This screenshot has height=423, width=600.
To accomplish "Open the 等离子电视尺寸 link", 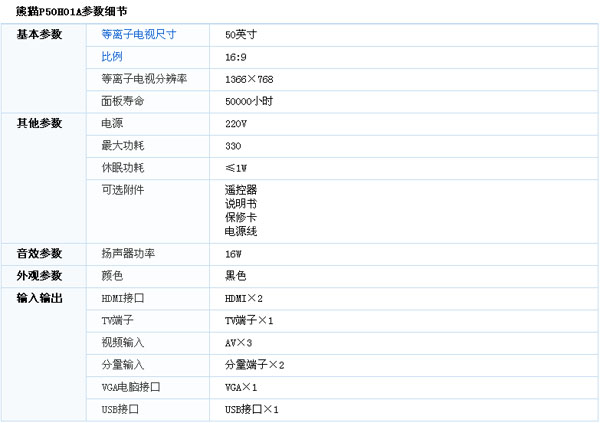I will [x=139, y=34].
